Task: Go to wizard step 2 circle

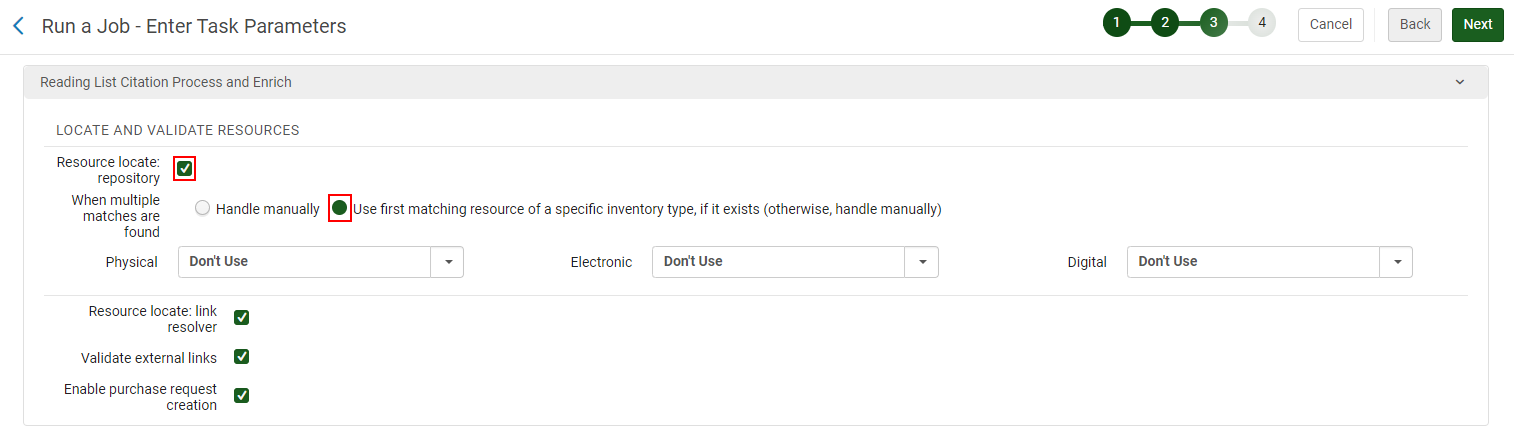Action: pos(1165,23)
